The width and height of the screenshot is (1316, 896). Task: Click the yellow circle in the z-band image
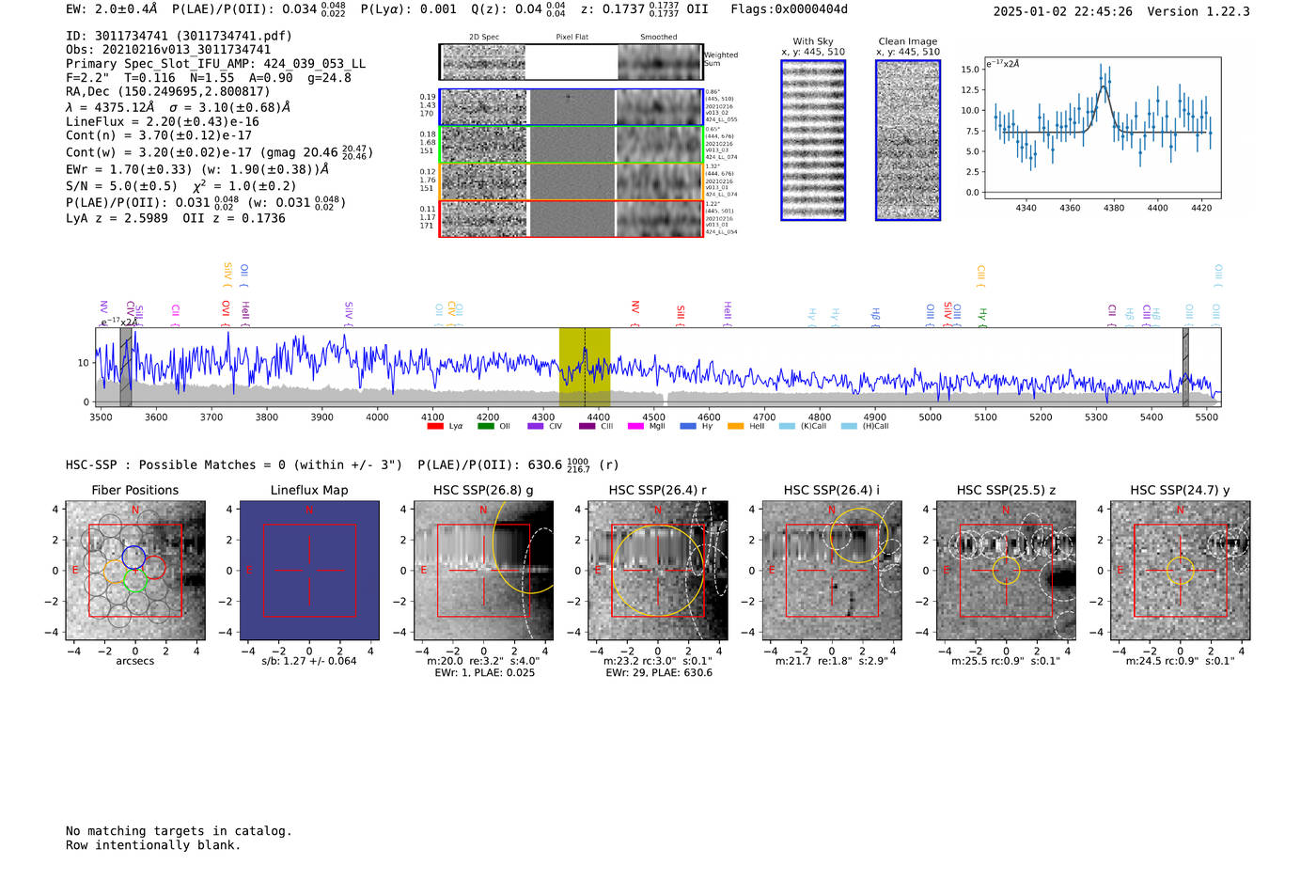point(1006,570)
